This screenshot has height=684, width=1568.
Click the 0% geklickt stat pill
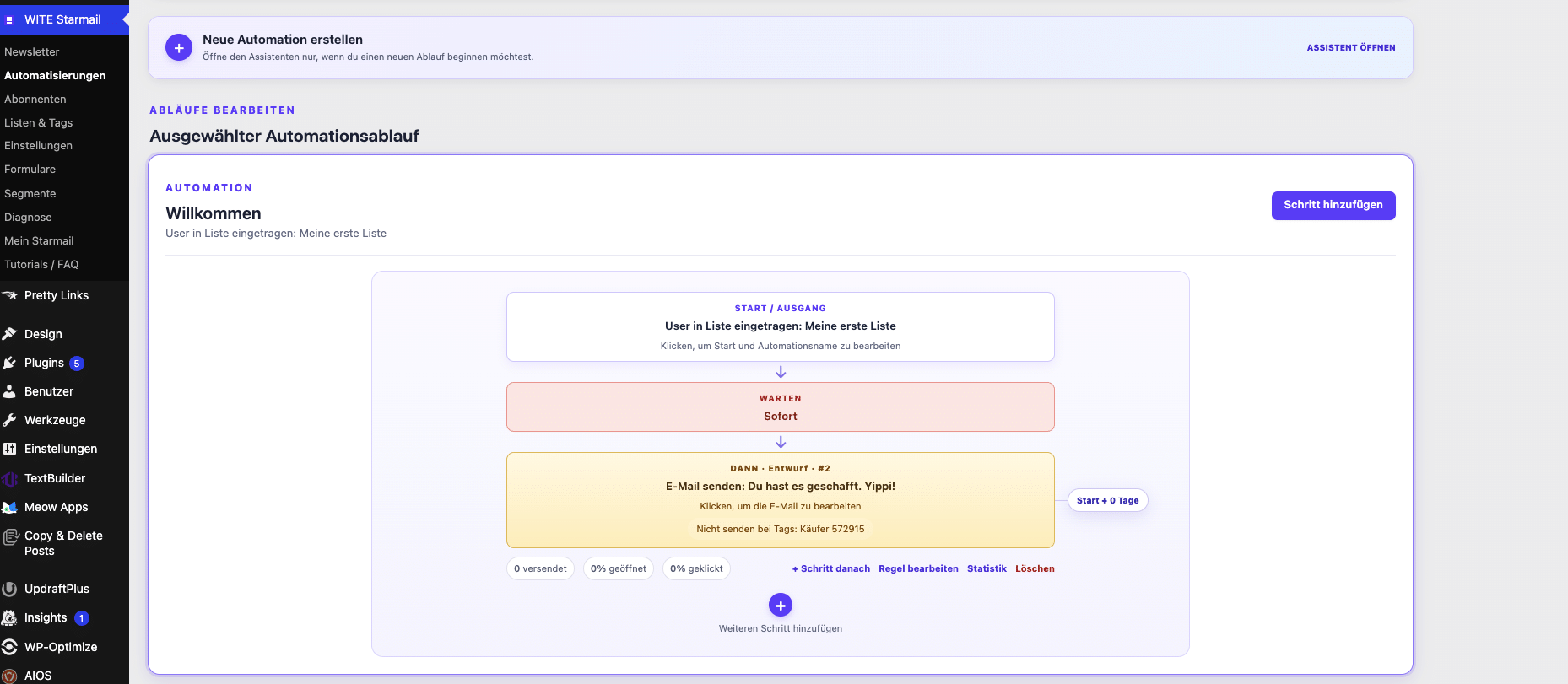[696, 568]
